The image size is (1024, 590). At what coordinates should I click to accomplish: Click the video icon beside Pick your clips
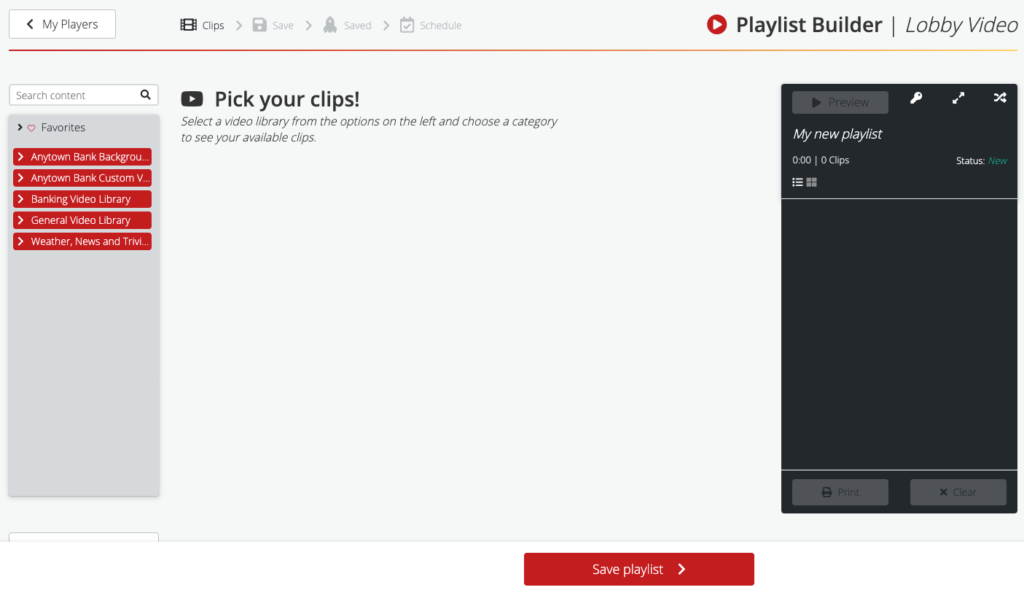(x=192, y=99)
